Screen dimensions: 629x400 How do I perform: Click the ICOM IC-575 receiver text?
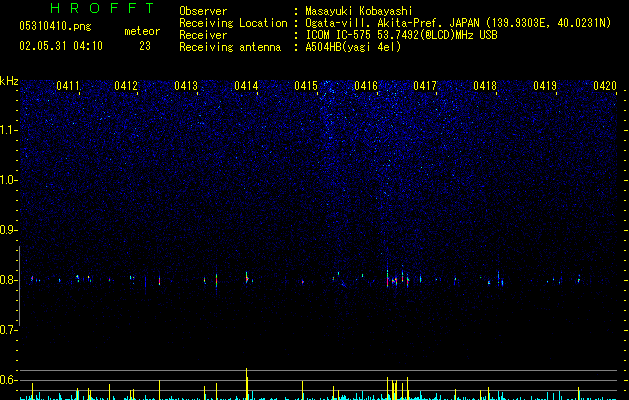pyautogui.click(x=401, y=35)
